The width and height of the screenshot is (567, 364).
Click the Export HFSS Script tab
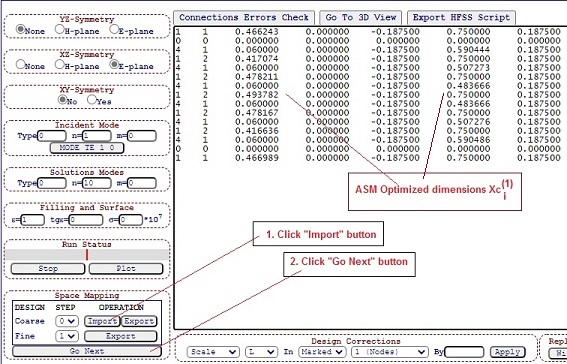[461, 18]
